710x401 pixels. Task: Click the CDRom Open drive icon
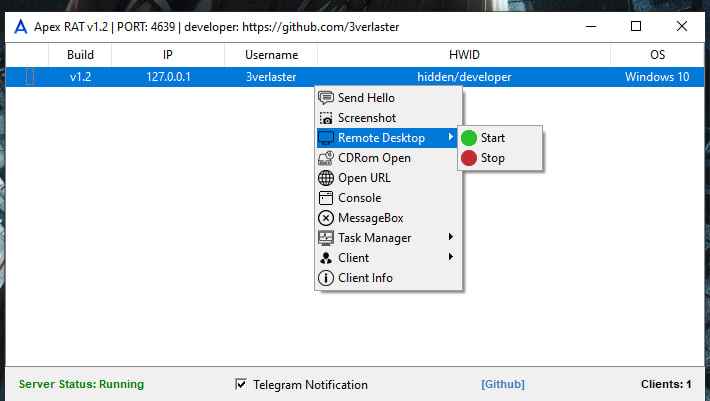(x=326, y=158)
